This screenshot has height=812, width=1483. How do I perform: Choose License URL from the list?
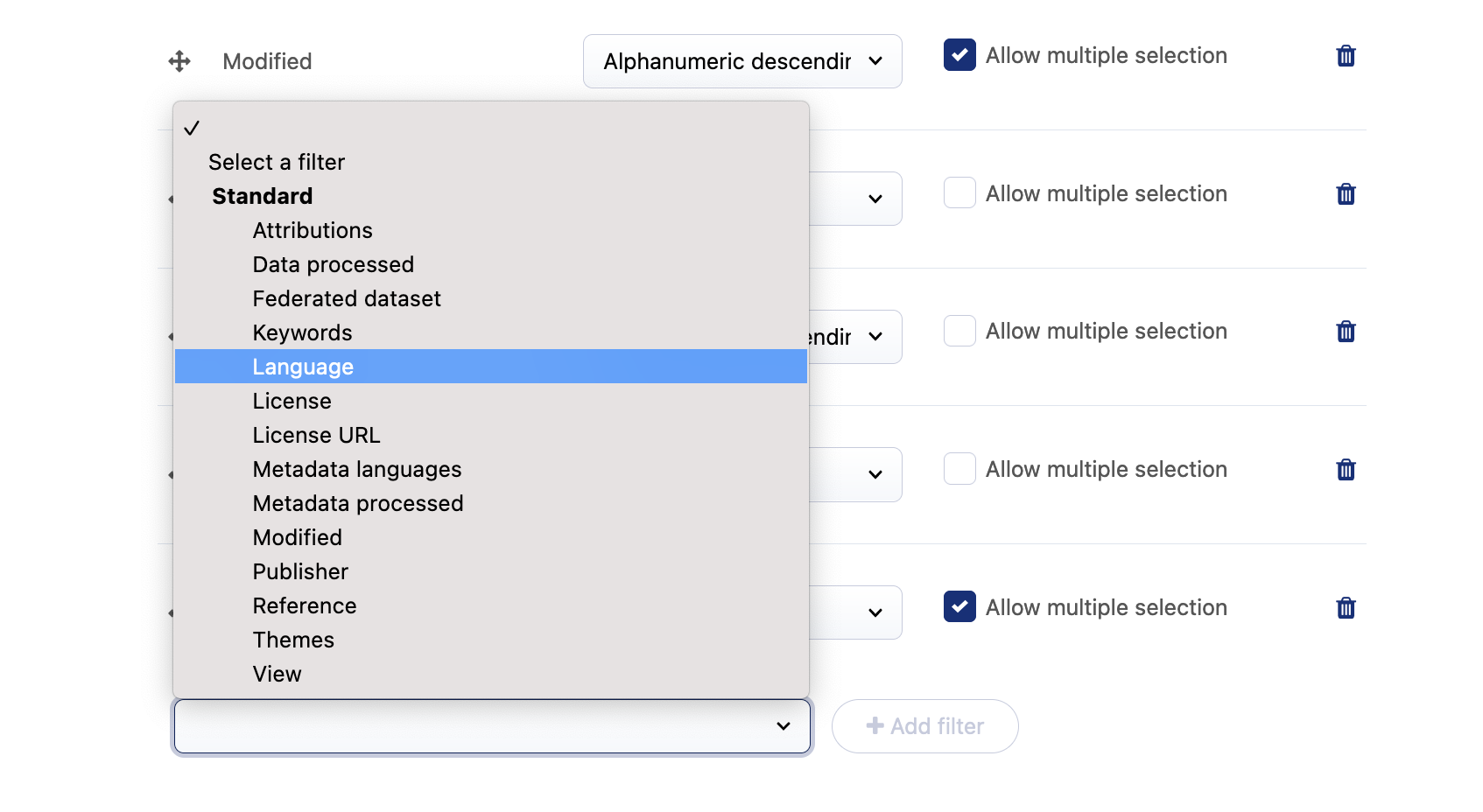click(x=316, y=435)
